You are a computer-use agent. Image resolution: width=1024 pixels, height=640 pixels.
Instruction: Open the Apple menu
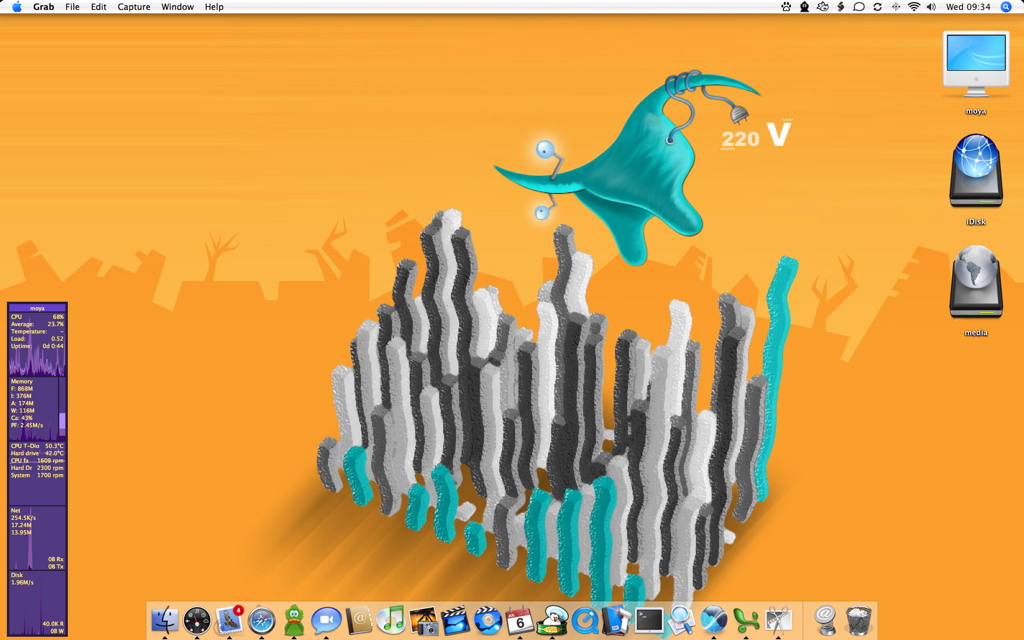(x=17, y=7)
